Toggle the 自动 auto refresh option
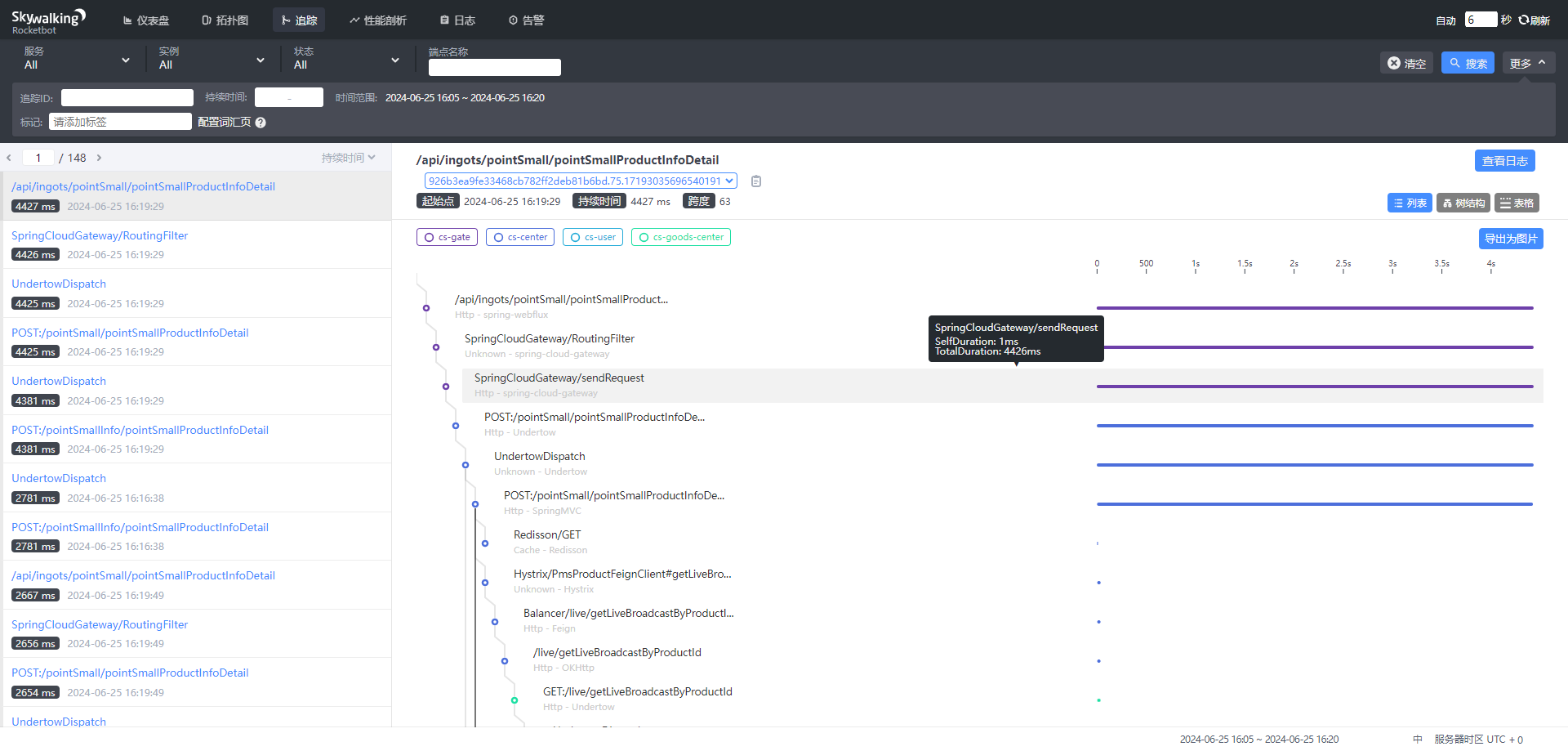Viewport: 1568px width, 751px height. pos(1445,20)
